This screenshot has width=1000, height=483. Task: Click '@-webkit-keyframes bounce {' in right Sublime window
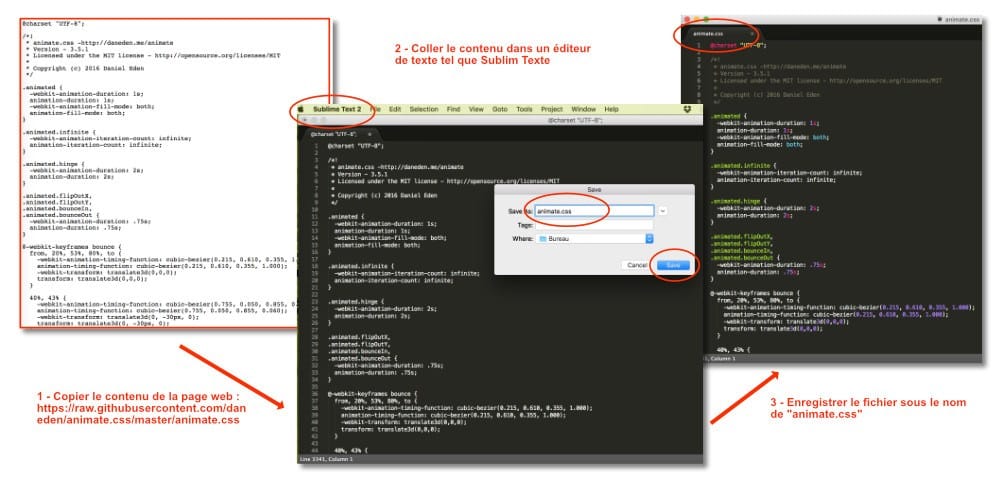pos(755,293)
